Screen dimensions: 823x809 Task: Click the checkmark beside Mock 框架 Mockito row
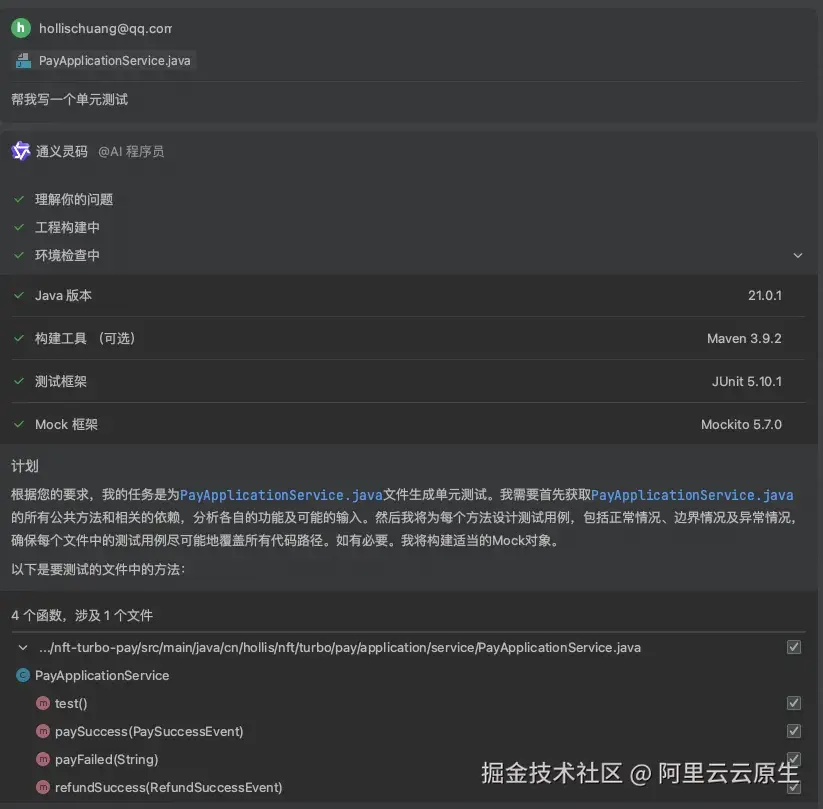coord(18,424)
